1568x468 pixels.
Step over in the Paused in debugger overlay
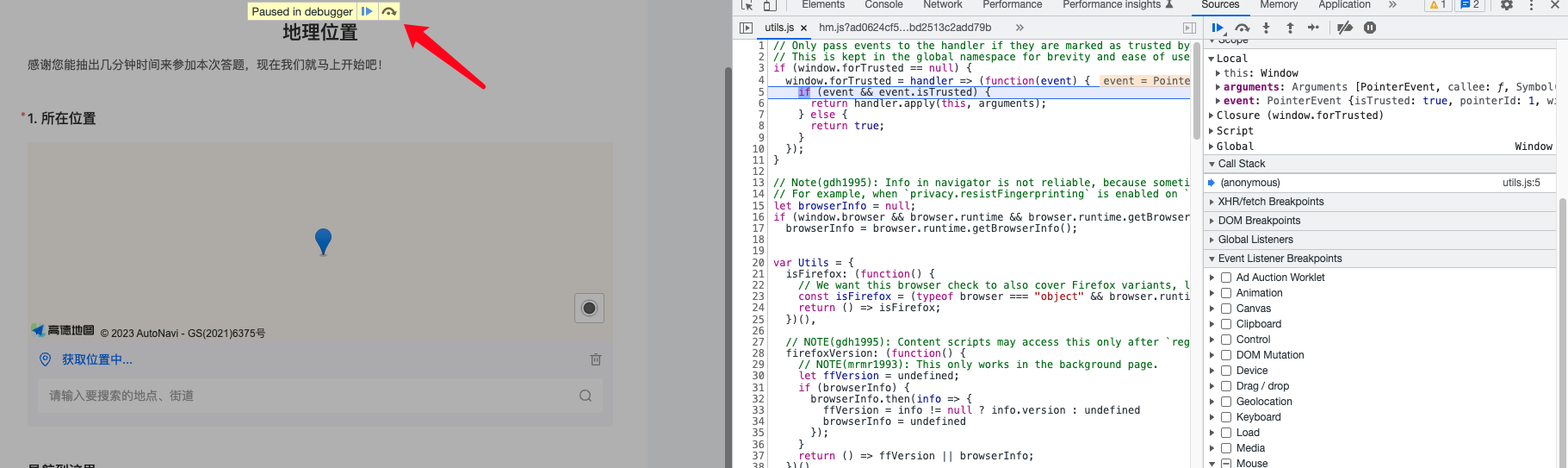[389, 11]
